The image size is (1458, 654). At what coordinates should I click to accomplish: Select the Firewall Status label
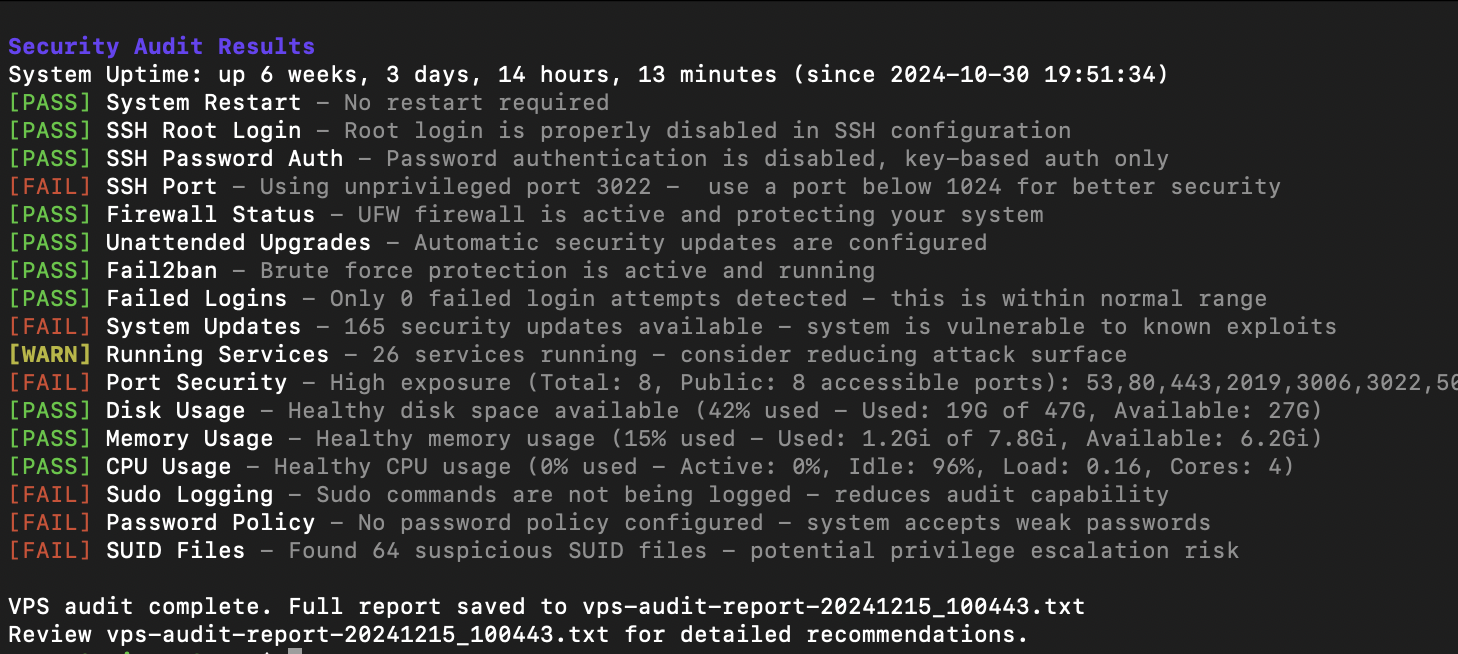210,214
